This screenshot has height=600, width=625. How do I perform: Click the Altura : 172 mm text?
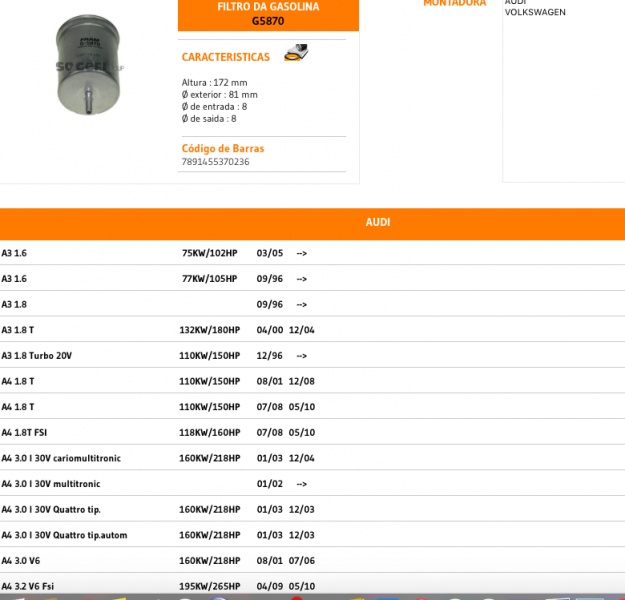[x=214, y=83]
